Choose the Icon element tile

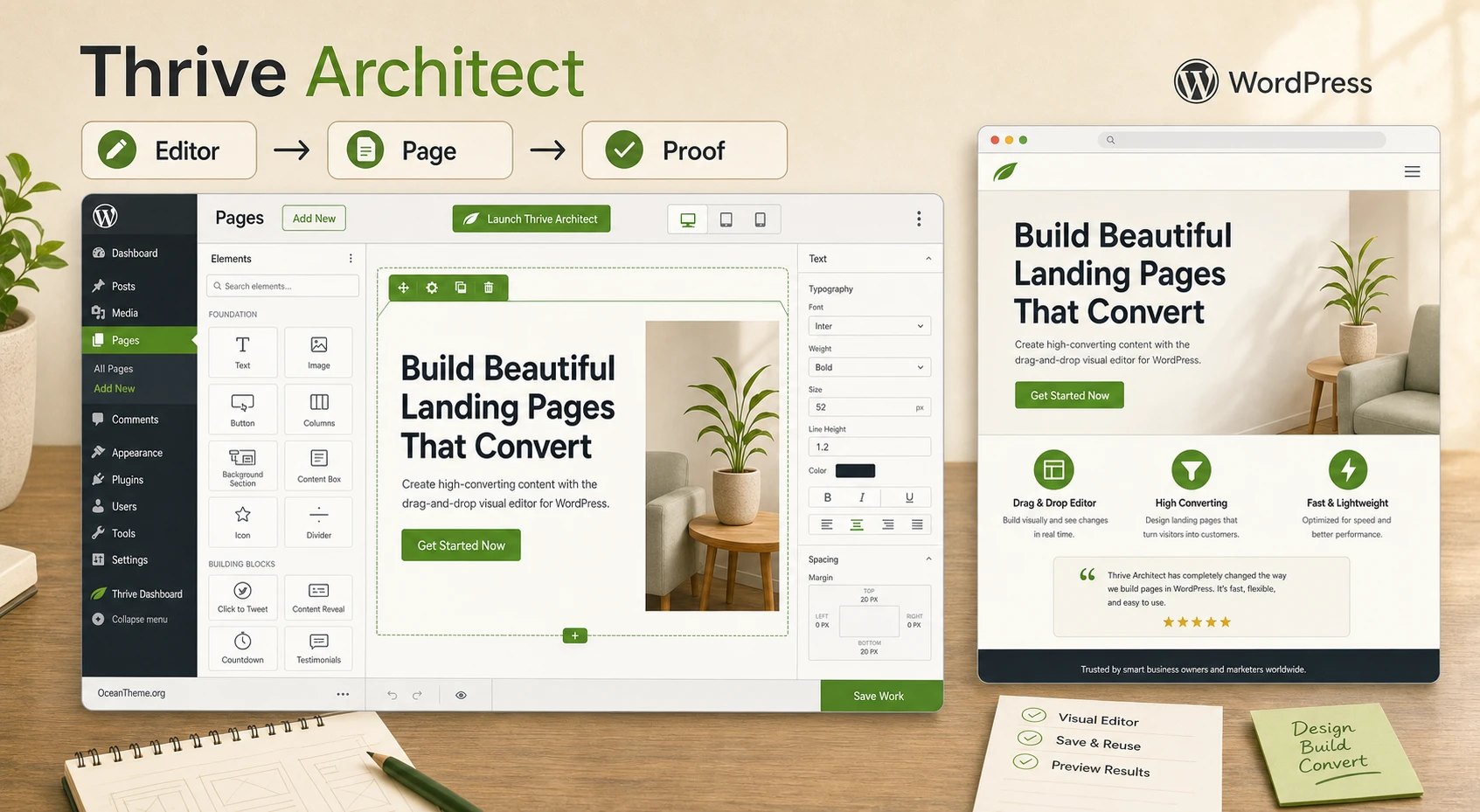coord(242,522)
